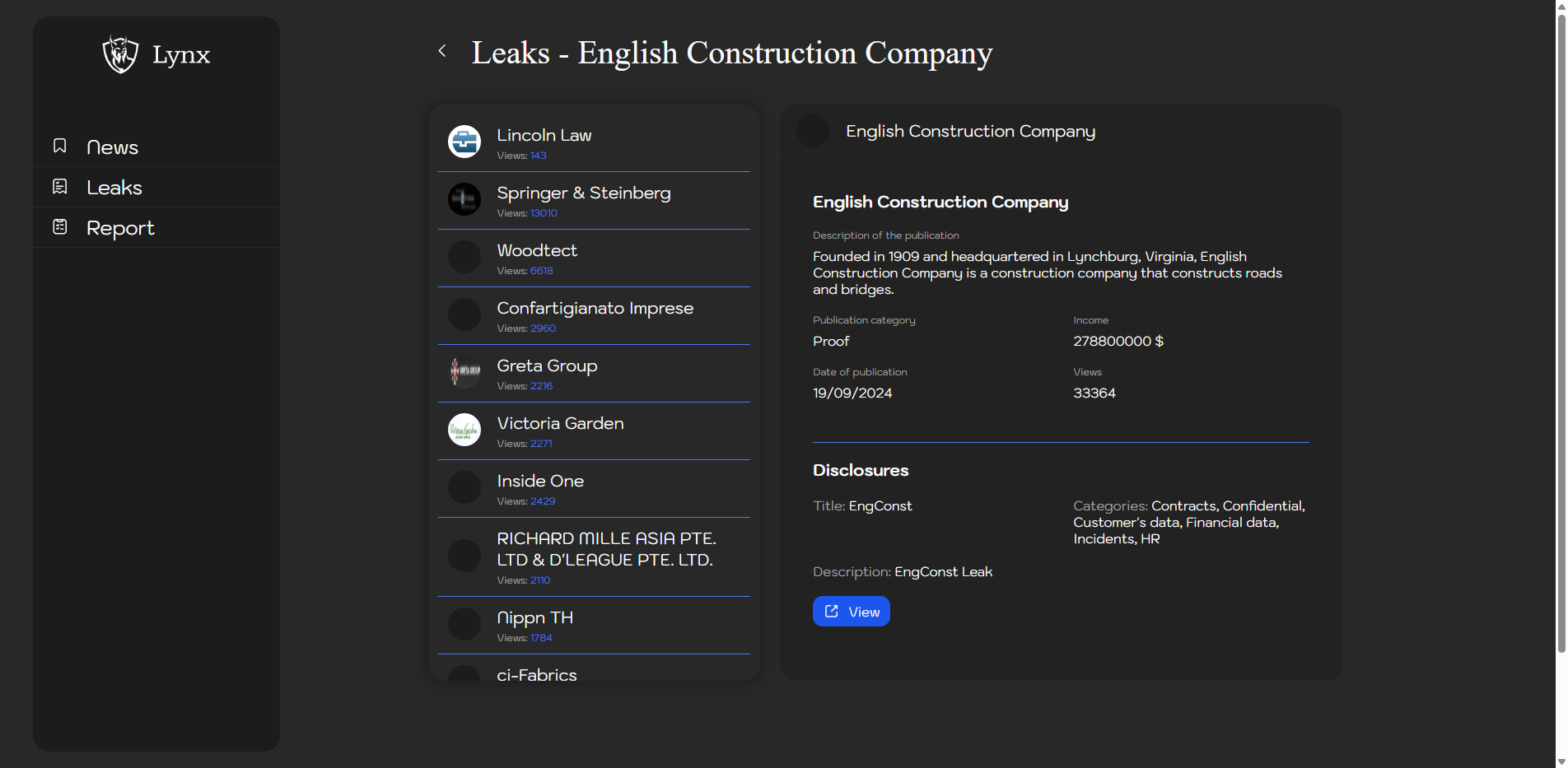Select Confartigianato Imprese entry
The image size is (1568, 768).
(595, 309)
